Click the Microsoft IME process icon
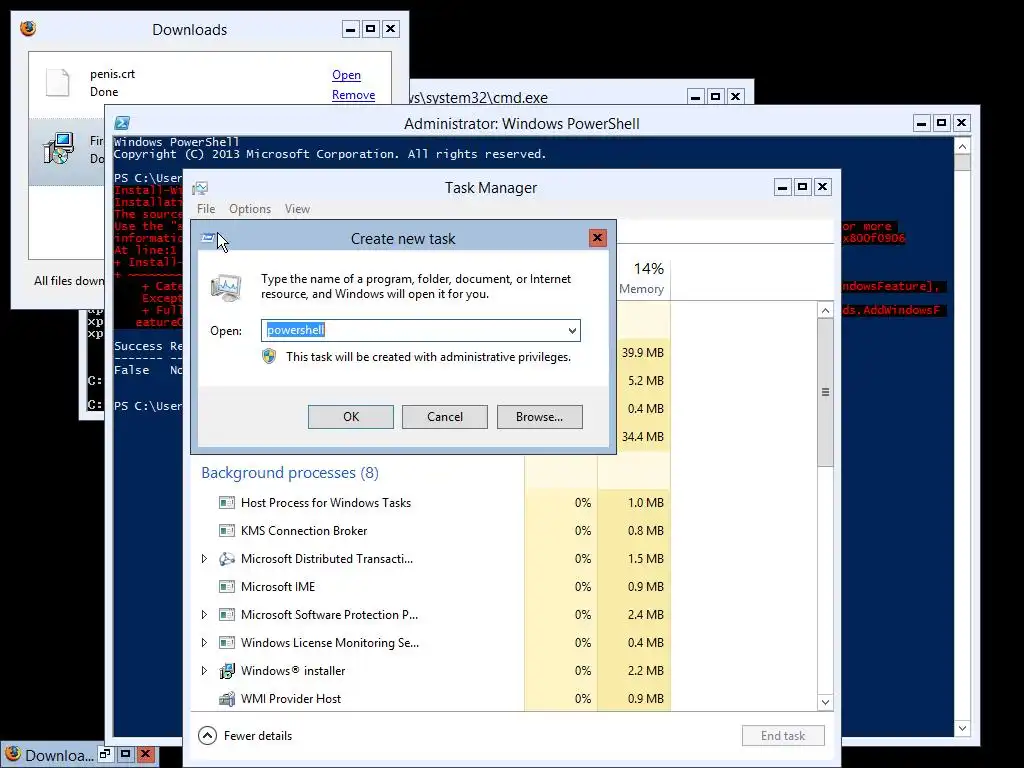 coord(227,587)
